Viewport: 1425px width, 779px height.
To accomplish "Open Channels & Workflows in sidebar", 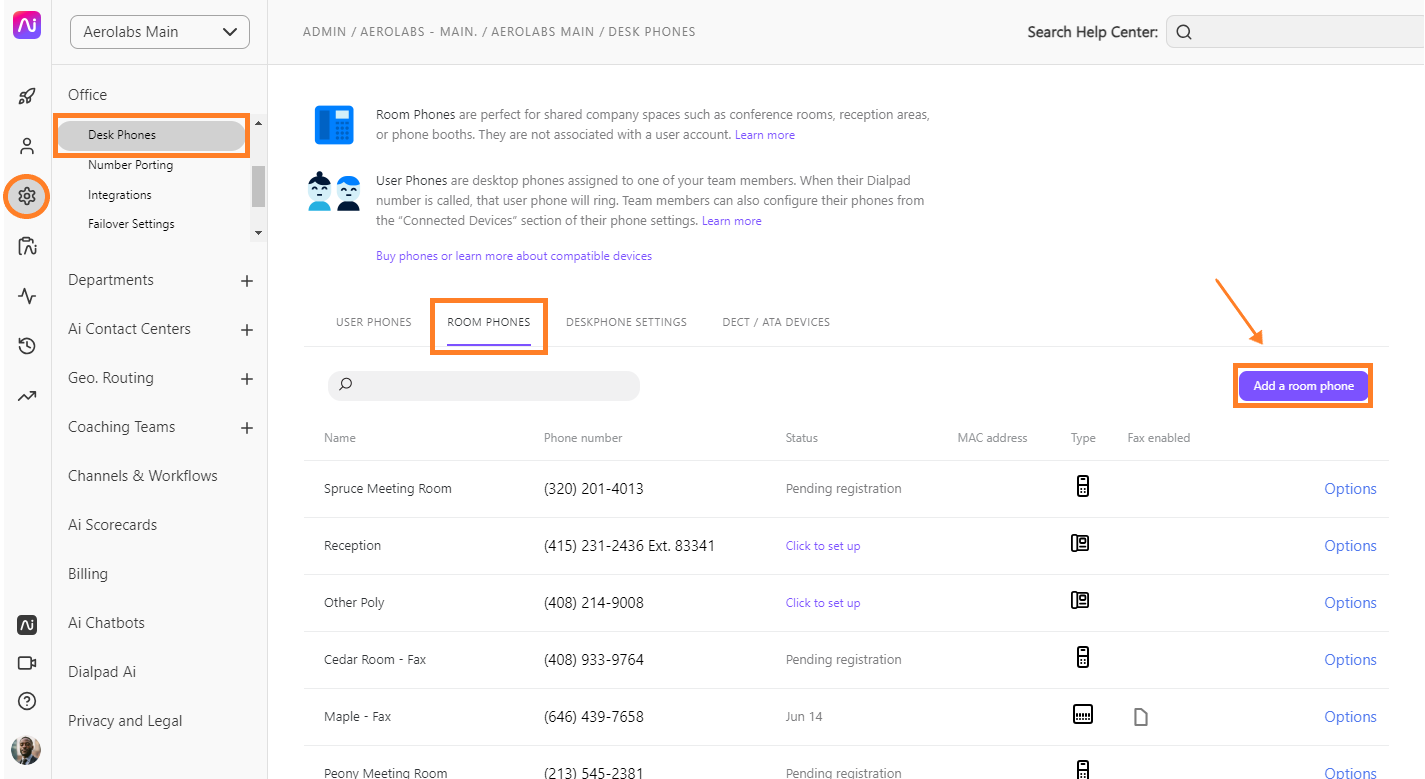I will tap(143, 476).
